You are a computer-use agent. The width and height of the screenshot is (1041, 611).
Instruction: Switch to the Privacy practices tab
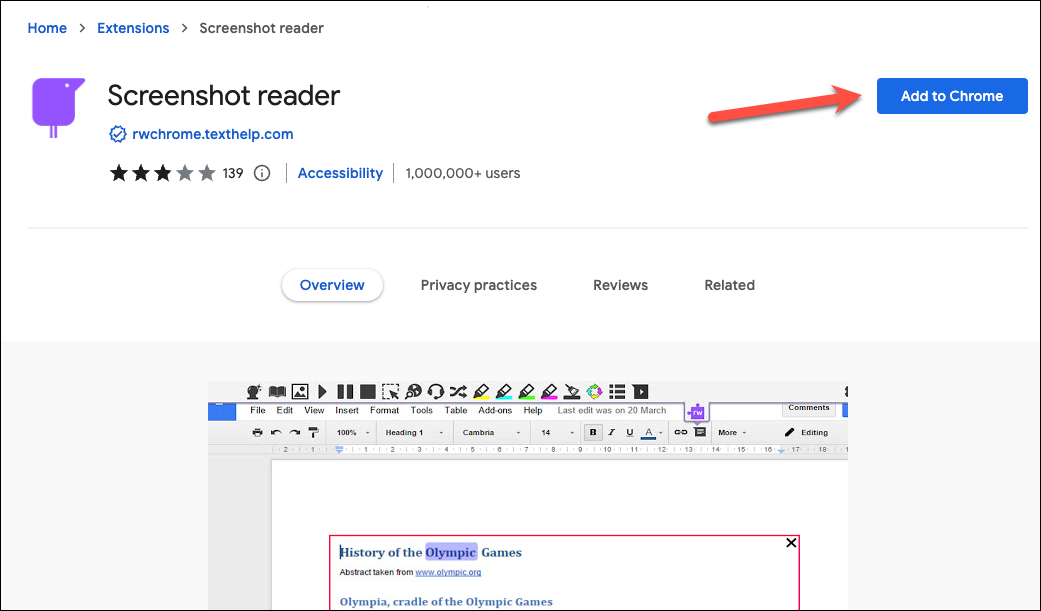tap(479, 285)
